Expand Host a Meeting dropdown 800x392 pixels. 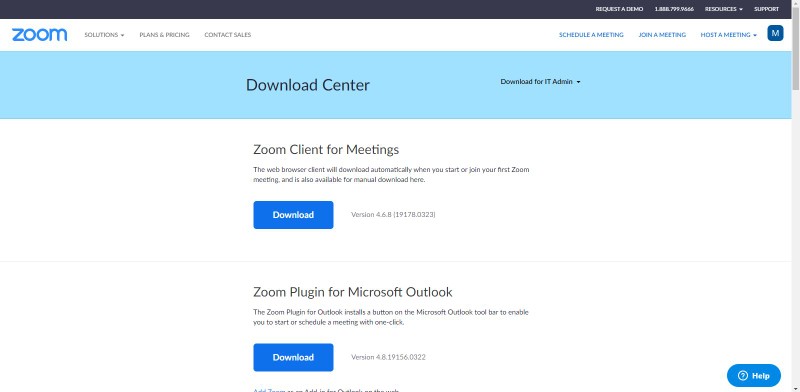pyautogui.click(x=728, y=35)
